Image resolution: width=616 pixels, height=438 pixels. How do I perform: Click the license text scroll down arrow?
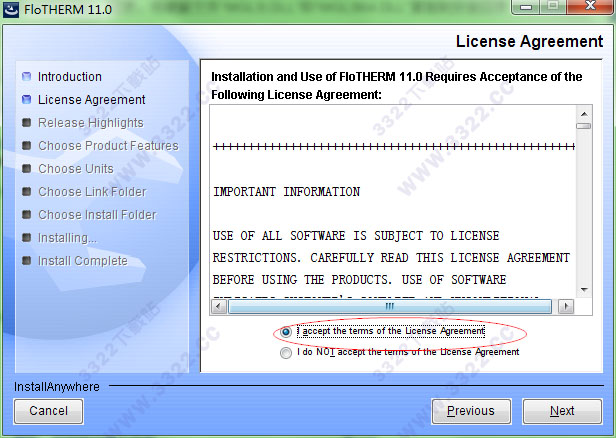point(584,290)
